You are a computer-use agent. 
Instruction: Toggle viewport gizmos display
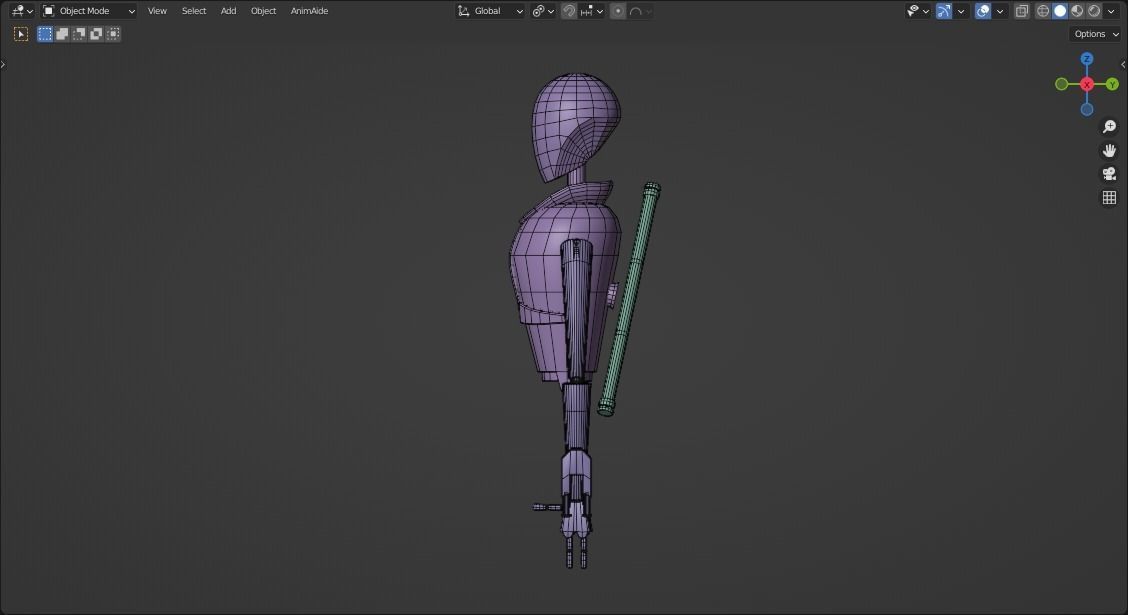click(x=944, y=11)
